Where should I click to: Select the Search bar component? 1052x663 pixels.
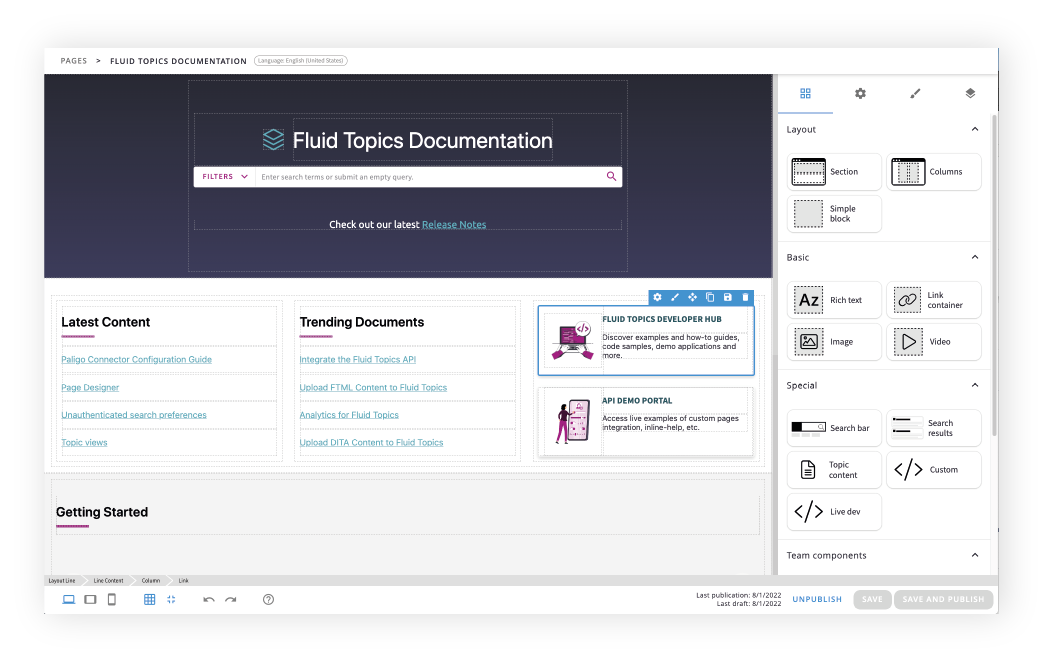(x=834, y=428)
